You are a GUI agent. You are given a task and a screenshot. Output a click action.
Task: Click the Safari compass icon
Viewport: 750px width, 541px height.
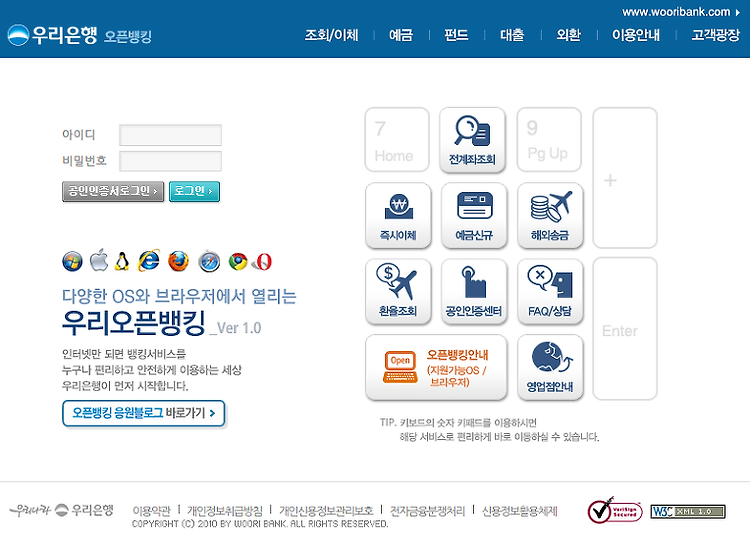pyautogui.click(x=209, y=261)
